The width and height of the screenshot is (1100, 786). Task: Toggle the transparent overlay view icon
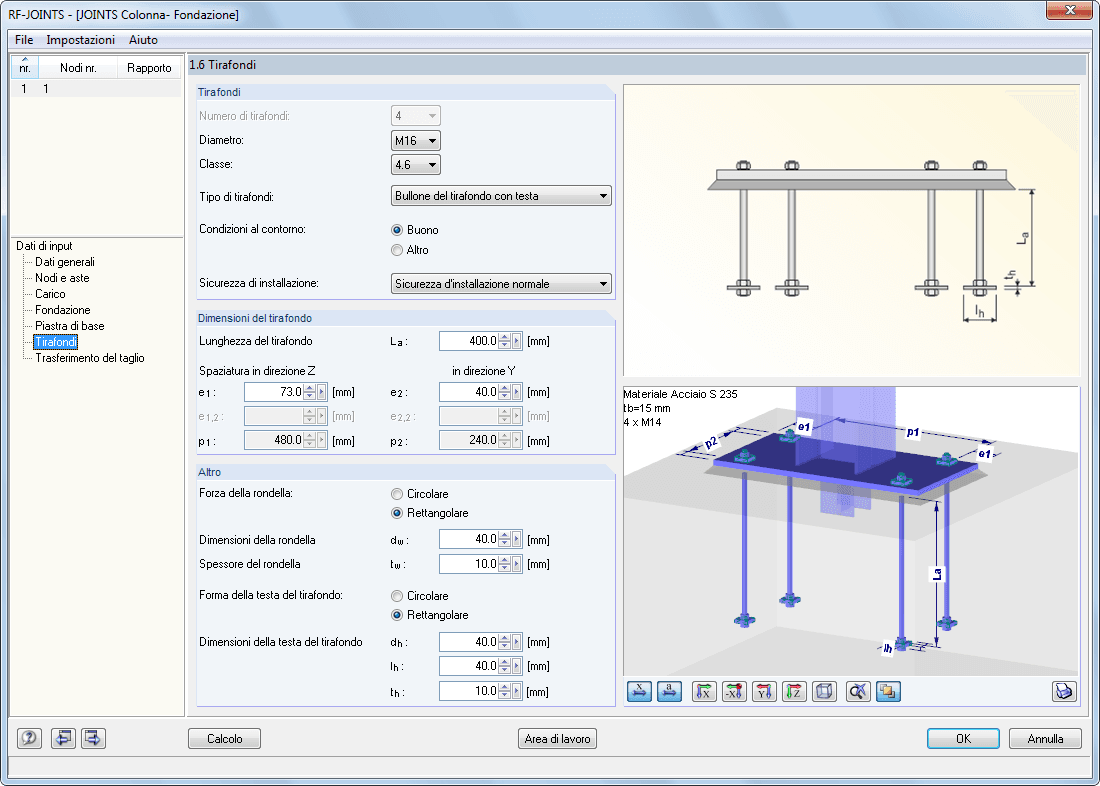pos(888,692)
